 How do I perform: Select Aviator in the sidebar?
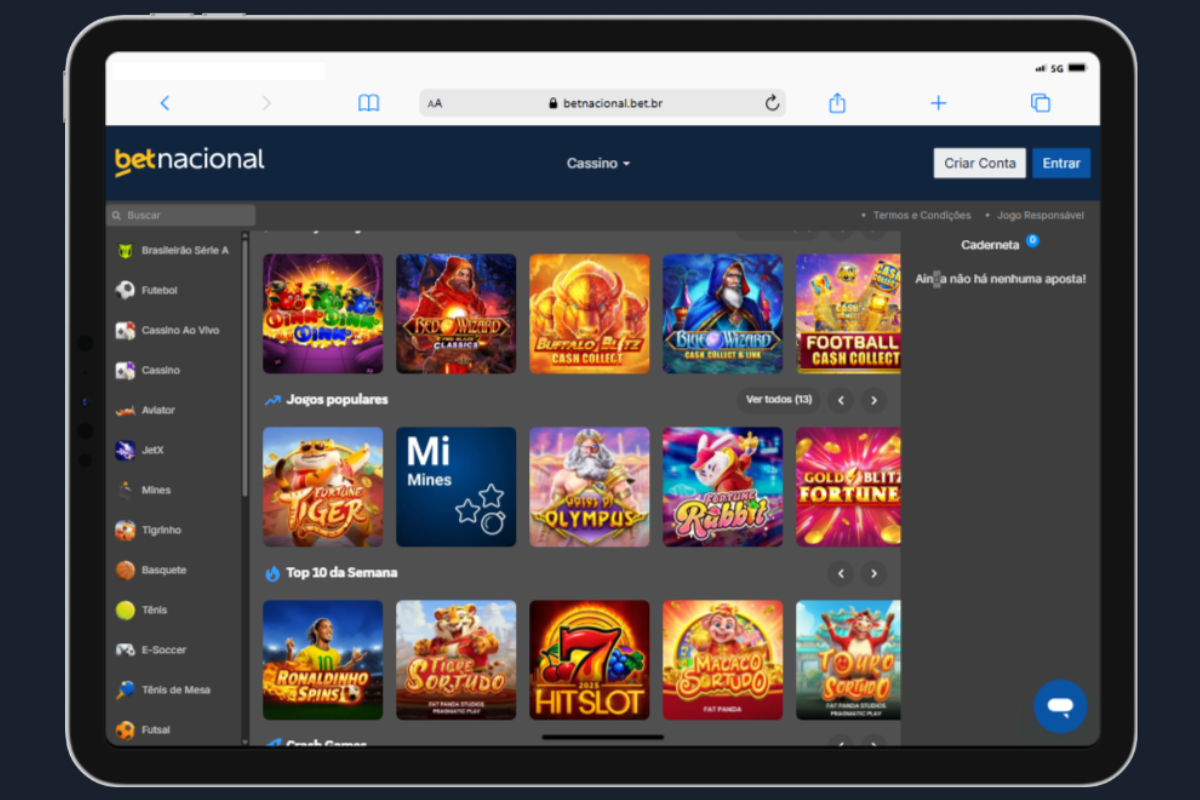pos(157,410)
